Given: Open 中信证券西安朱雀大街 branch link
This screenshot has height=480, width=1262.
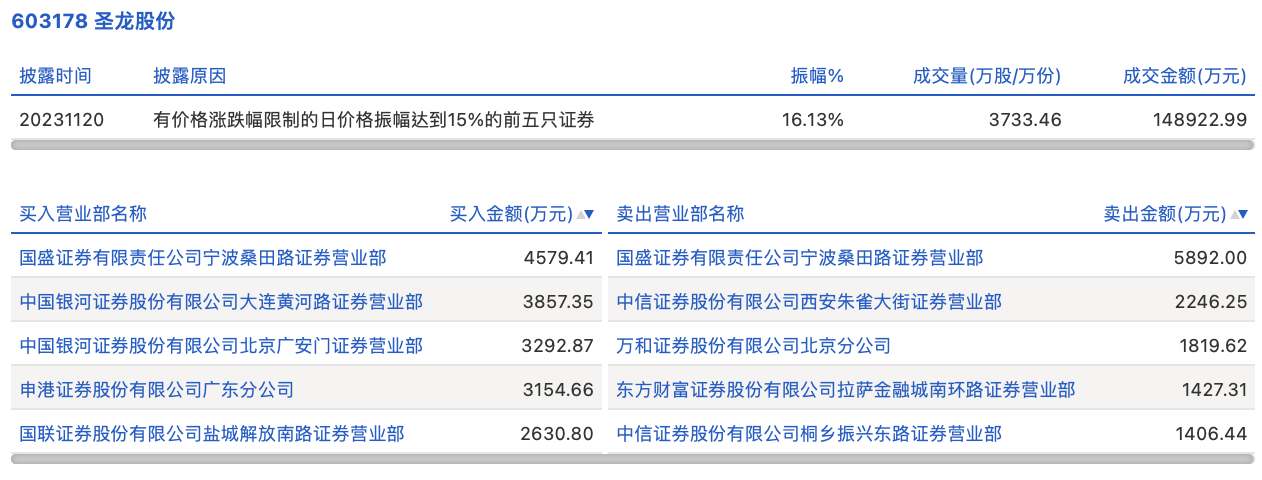Looking at the screenshot, I should tap(809, 302).
